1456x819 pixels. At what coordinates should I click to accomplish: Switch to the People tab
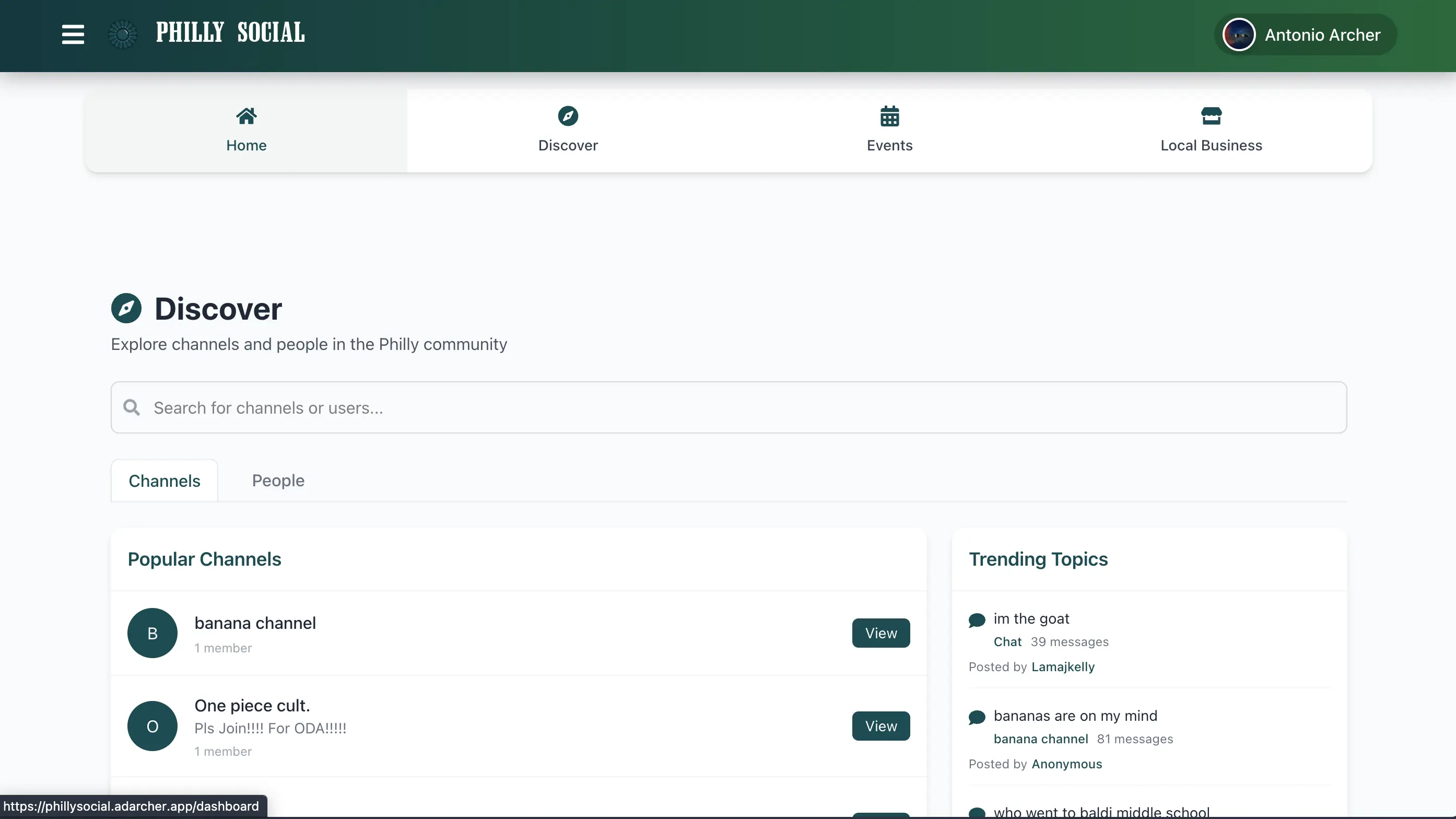(278, 481)
